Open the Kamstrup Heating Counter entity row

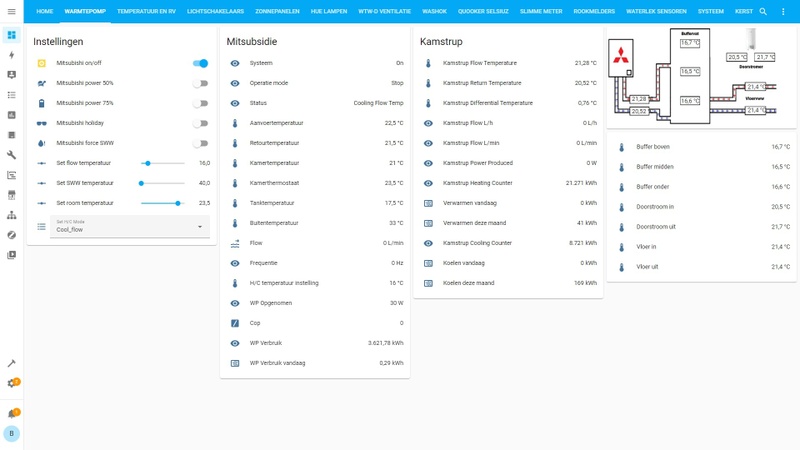(x=509, y=183)
